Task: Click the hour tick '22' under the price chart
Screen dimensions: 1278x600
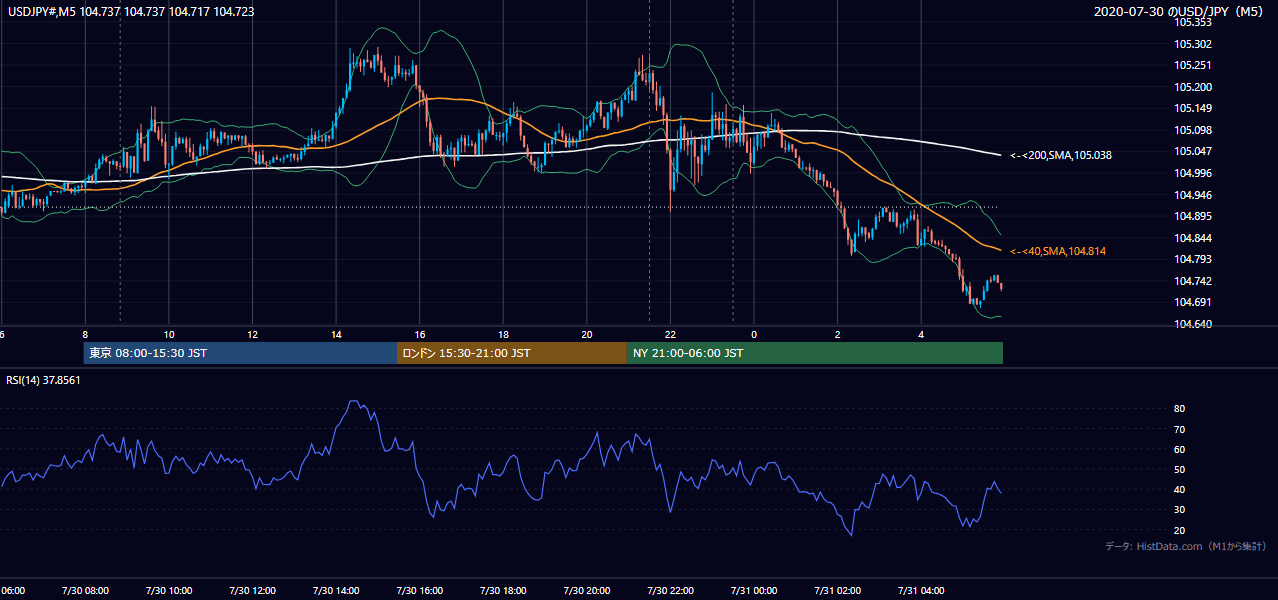Action: click(670, 334)
